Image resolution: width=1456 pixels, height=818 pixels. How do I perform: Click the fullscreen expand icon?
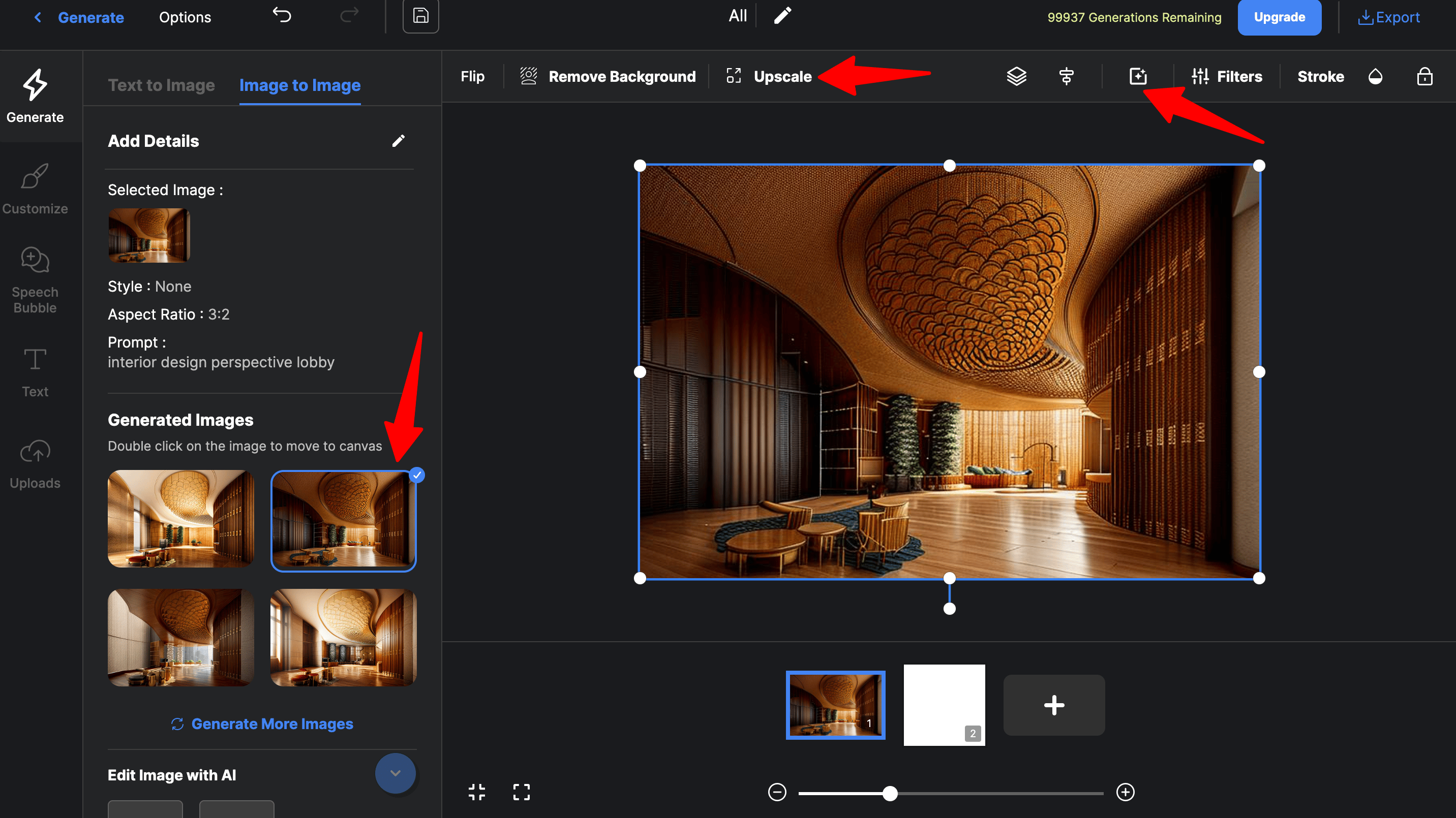tap(521, 792)
